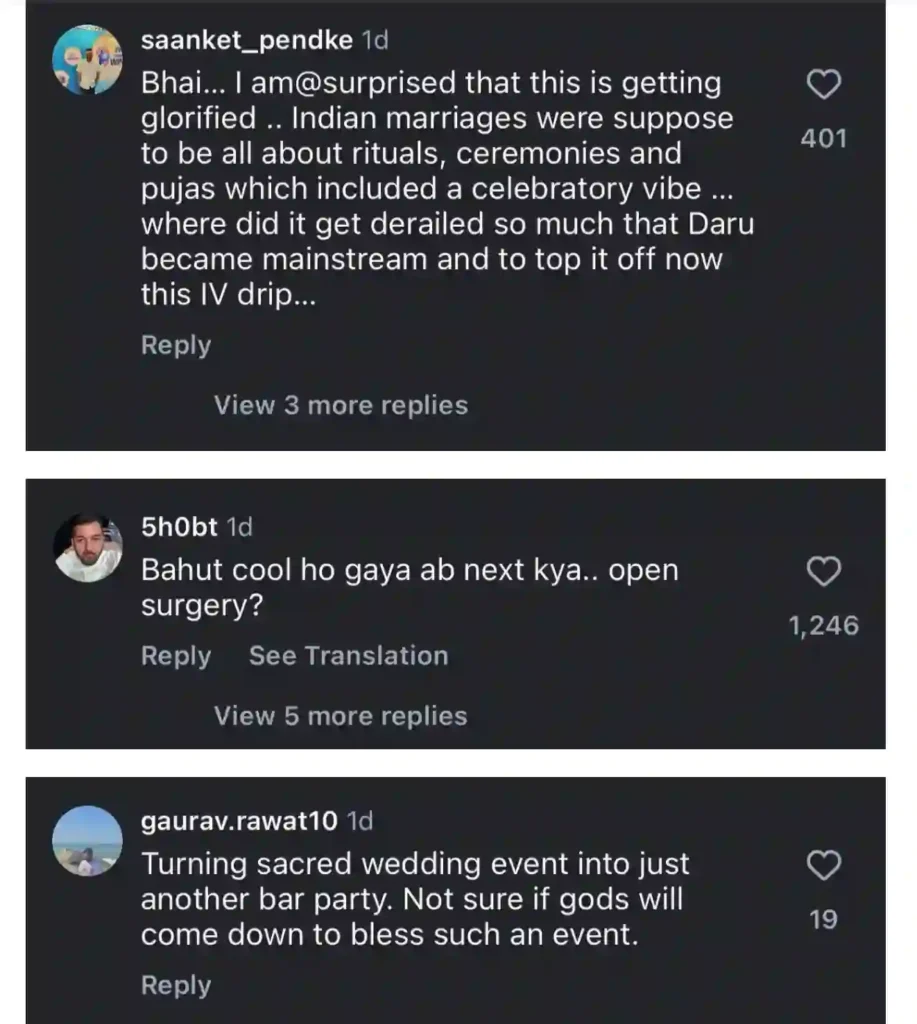Like saanket_pendke's comment with the heart
The width and height of the screenshot is (917, 1024).
point(823,87)
